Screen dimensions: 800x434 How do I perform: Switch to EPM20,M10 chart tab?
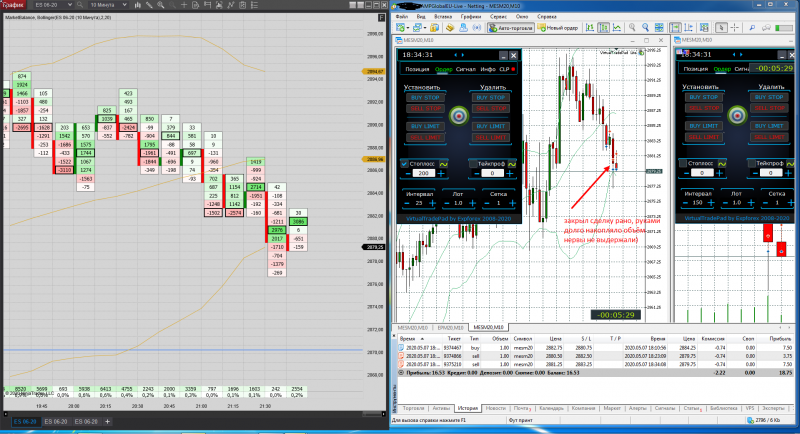pos(451,327)
